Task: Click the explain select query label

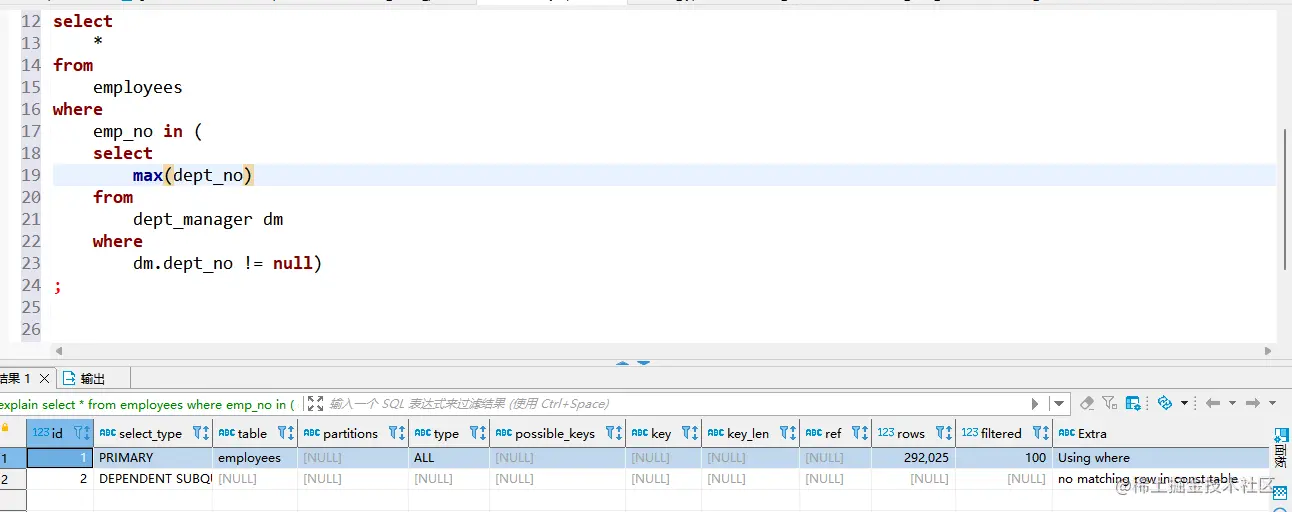Action: (x=147, y=404)
